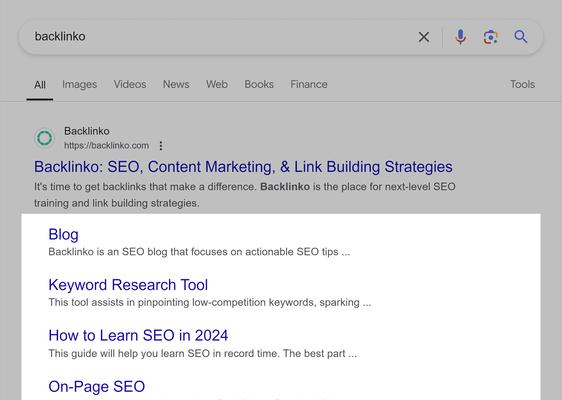Image resolution: width=562 pixels, height=400 pixels.
Task: Switch to the Books tab
Action: coord(259,84)
